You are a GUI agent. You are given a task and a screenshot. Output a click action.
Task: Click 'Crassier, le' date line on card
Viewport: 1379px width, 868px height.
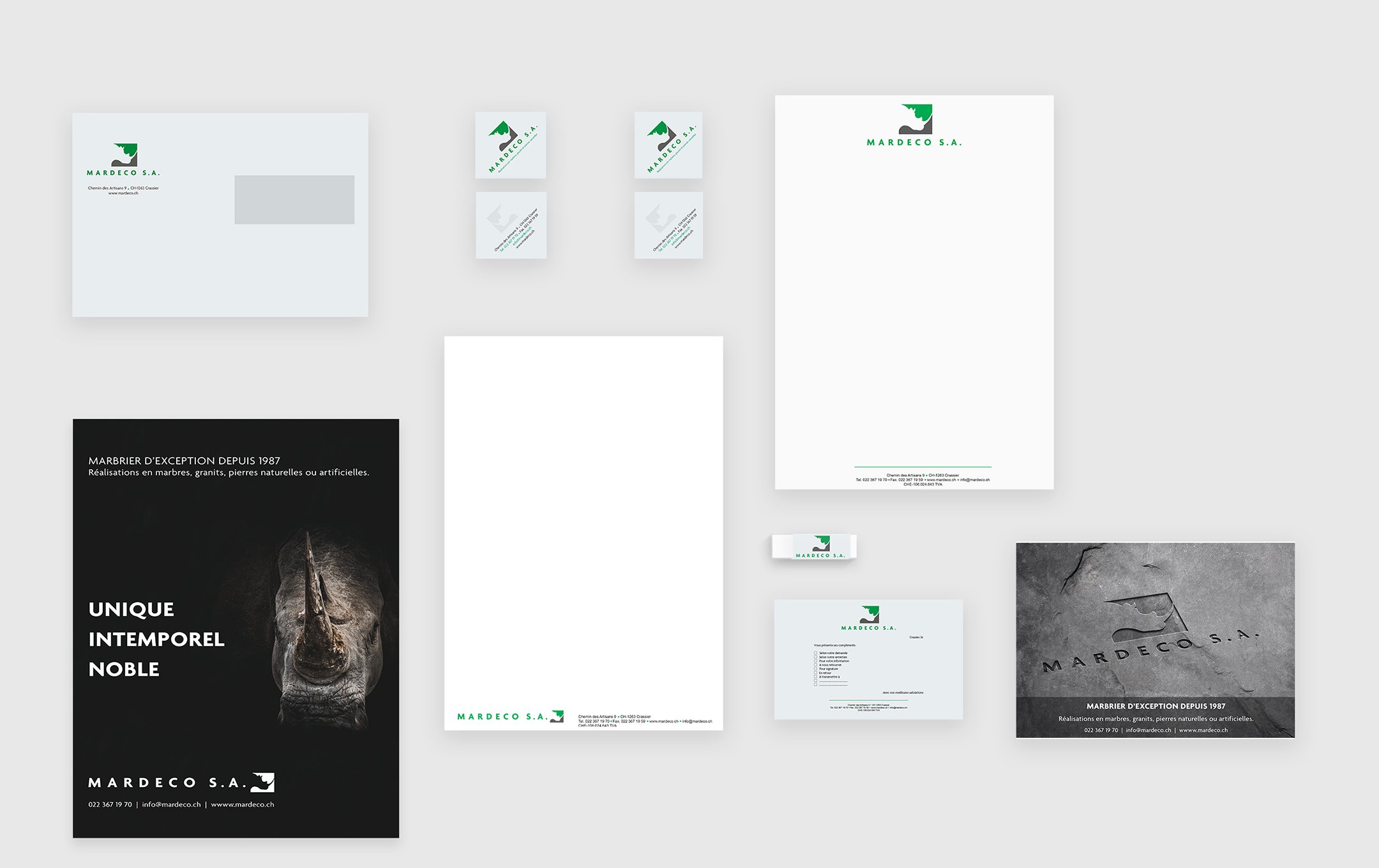(916, 637)
